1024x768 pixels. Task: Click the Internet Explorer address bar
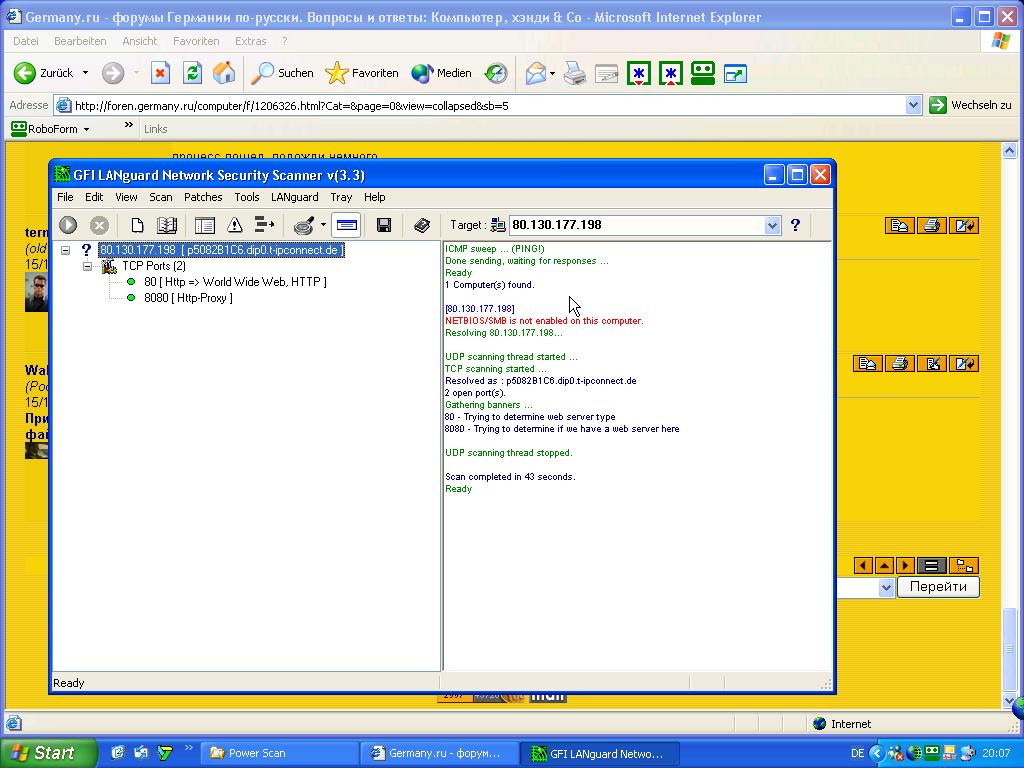[x=480, y=105]
